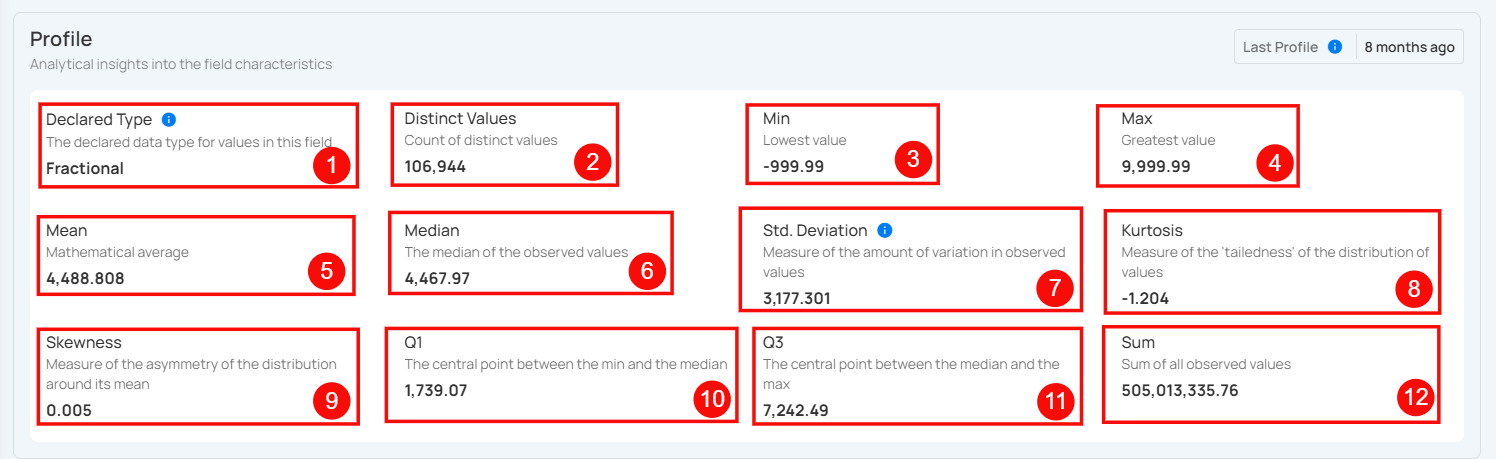Image resolution: width=1496 pixels, height=459 pixels.
Task: Select the Distinct Values count 106,944
Action: pyautogui.click(x=435, y=167)
